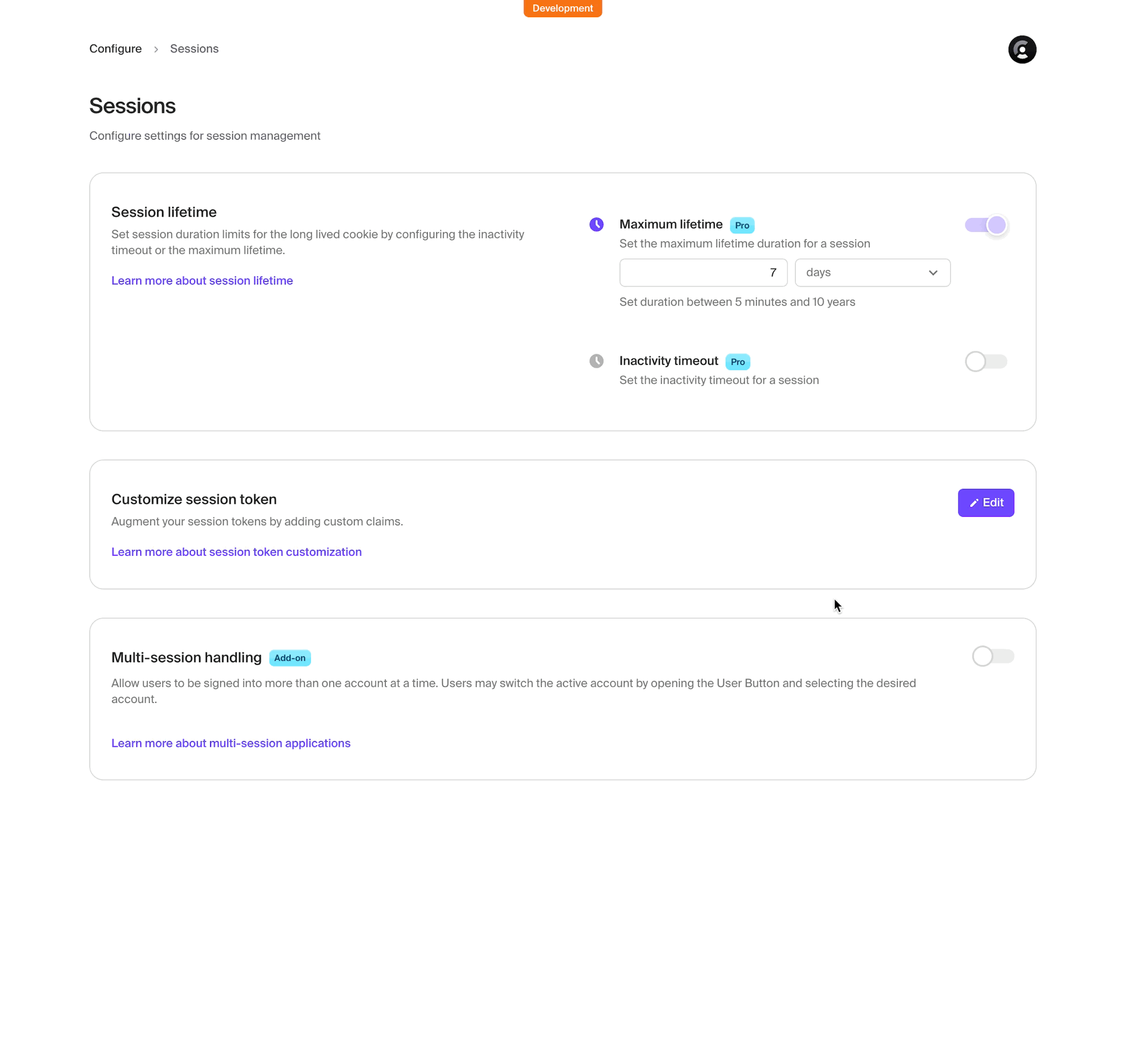Open Learn more about session lifetime
Image resolution: width=1133 pixels, height=1064 pixels.
(202, 280)
